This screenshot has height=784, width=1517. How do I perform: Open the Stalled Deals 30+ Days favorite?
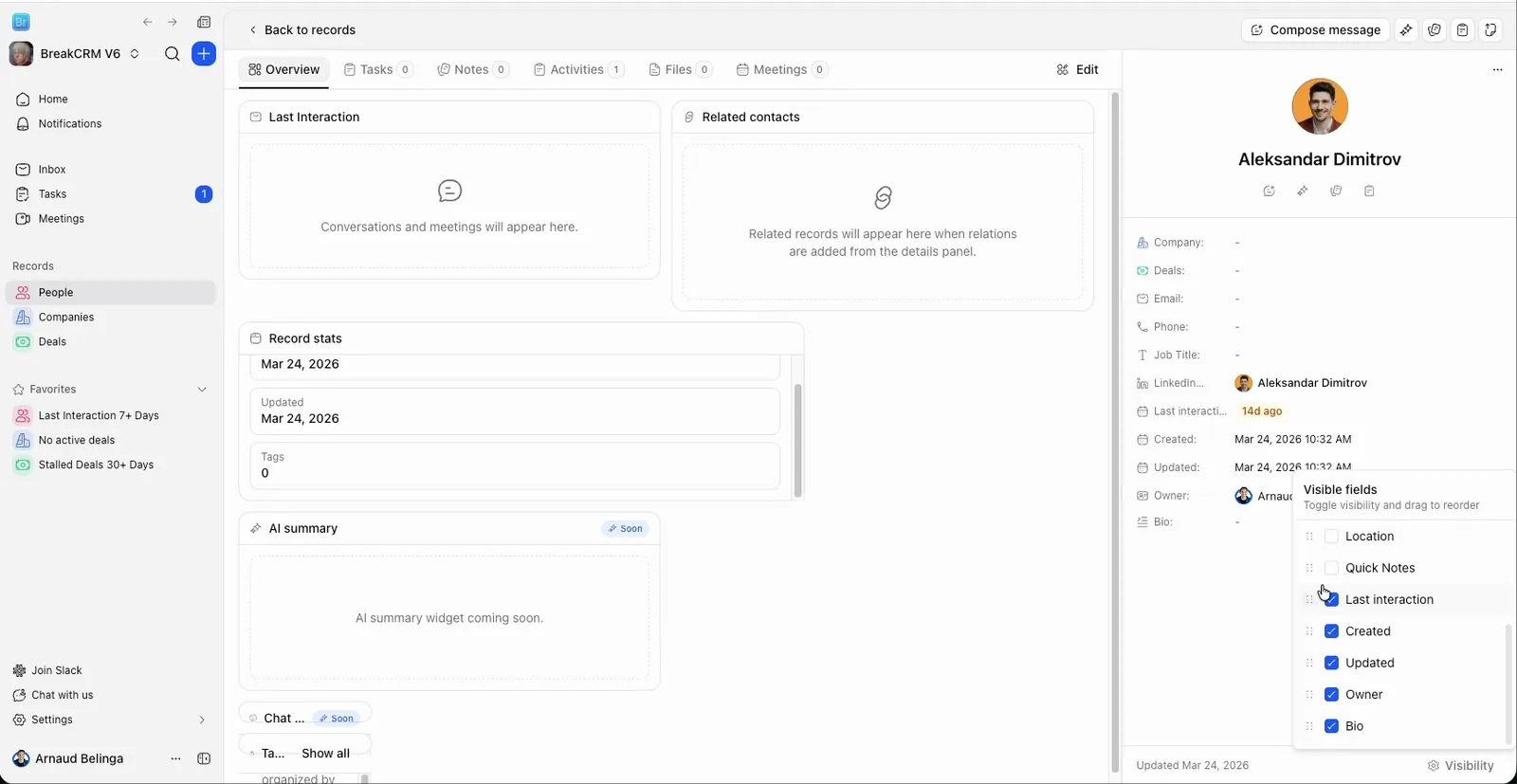pos(111,465)
